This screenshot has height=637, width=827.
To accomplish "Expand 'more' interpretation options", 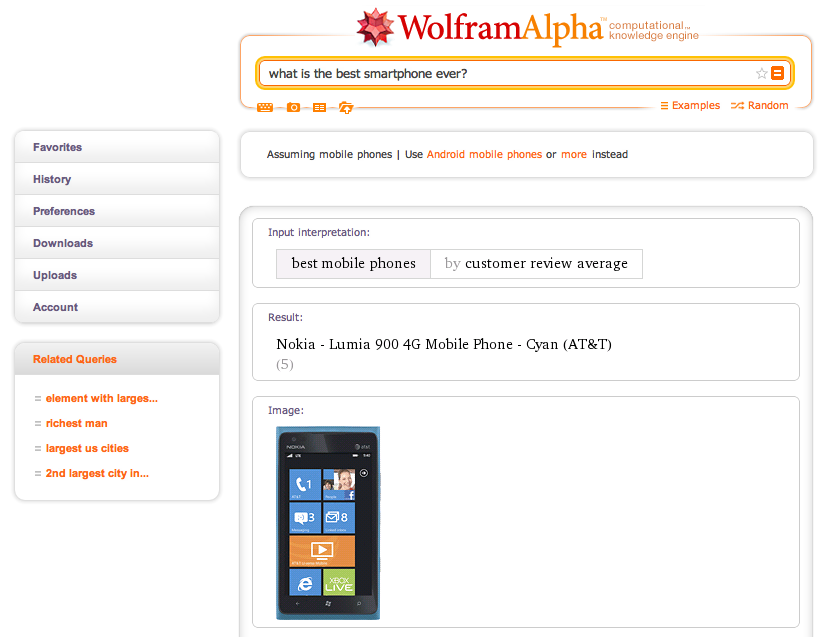I will click(574, 154).
